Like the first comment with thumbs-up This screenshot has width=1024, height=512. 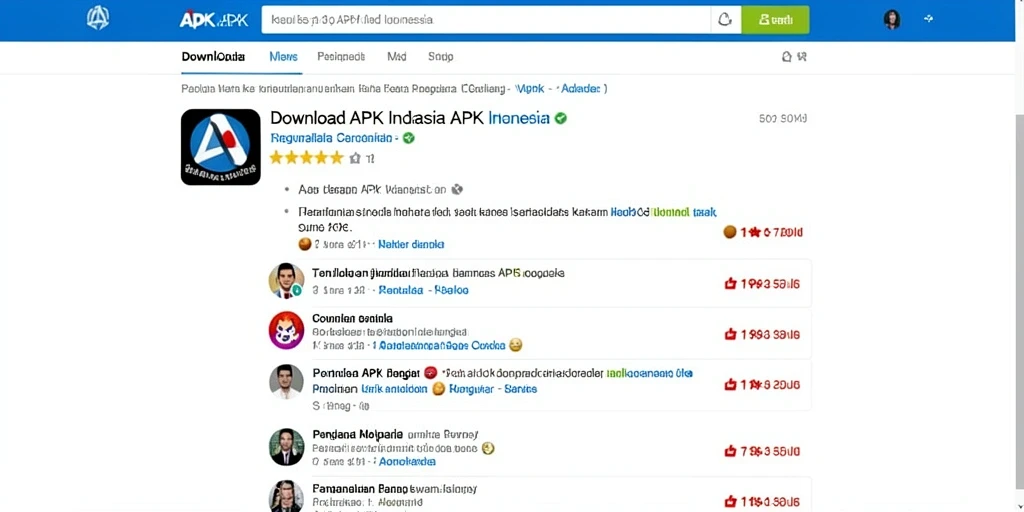pos(730,283)
